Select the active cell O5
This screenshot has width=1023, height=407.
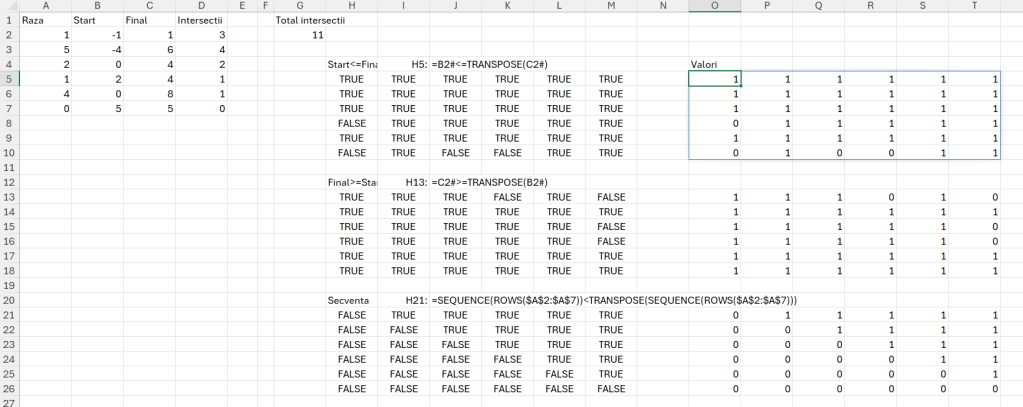pos(715,79)
